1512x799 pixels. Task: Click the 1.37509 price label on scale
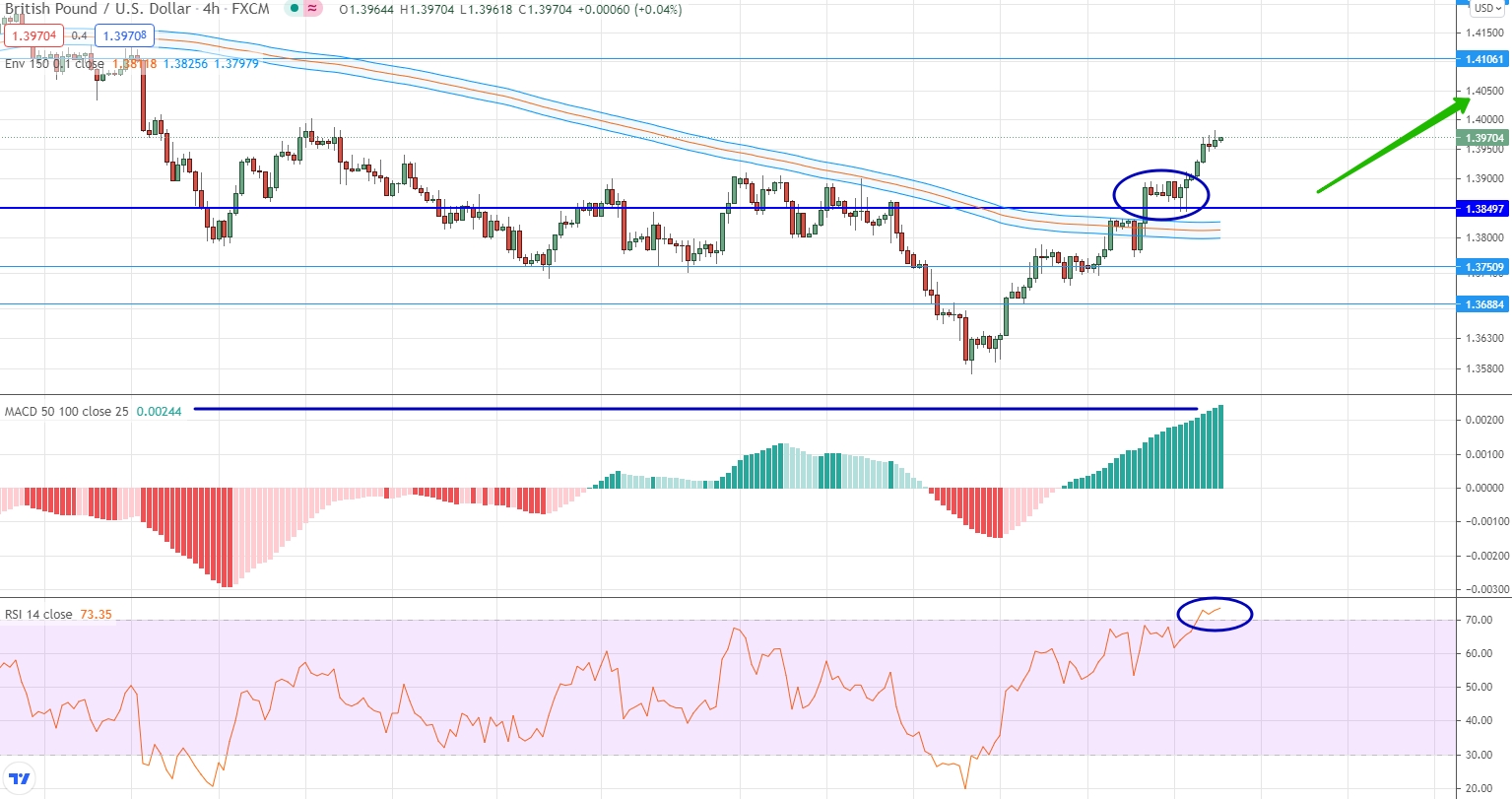tap(1483, 267)
